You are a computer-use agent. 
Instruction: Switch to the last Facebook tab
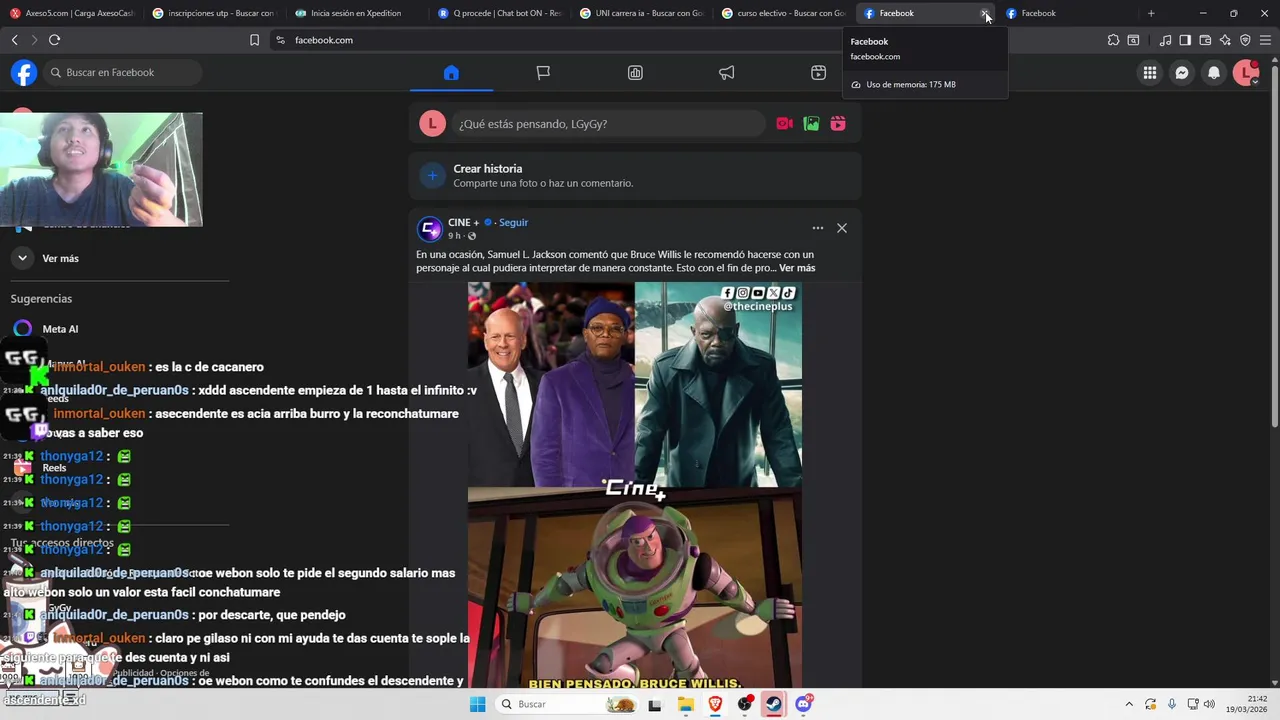point(1068,13)
